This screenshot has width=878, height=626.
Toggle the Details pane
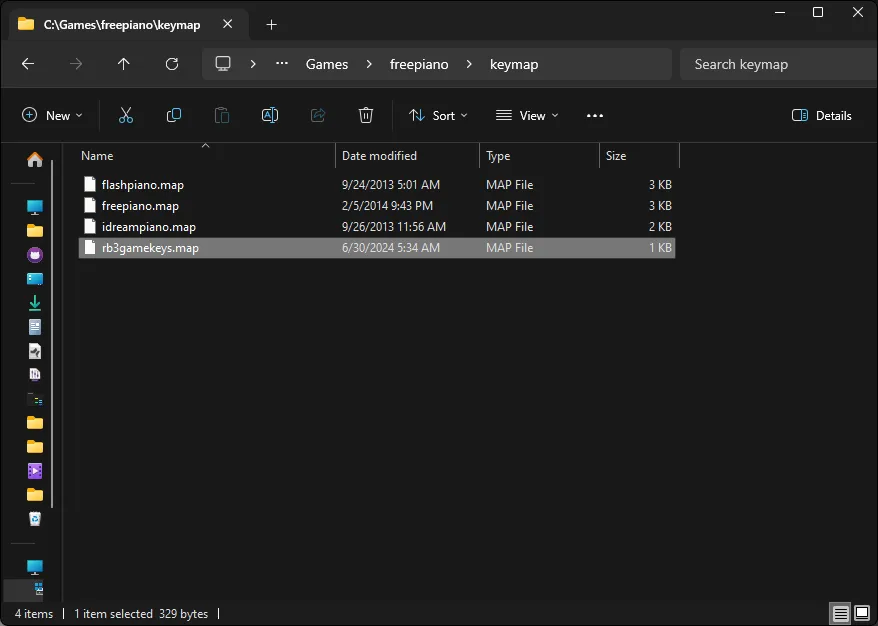(821, 116)
